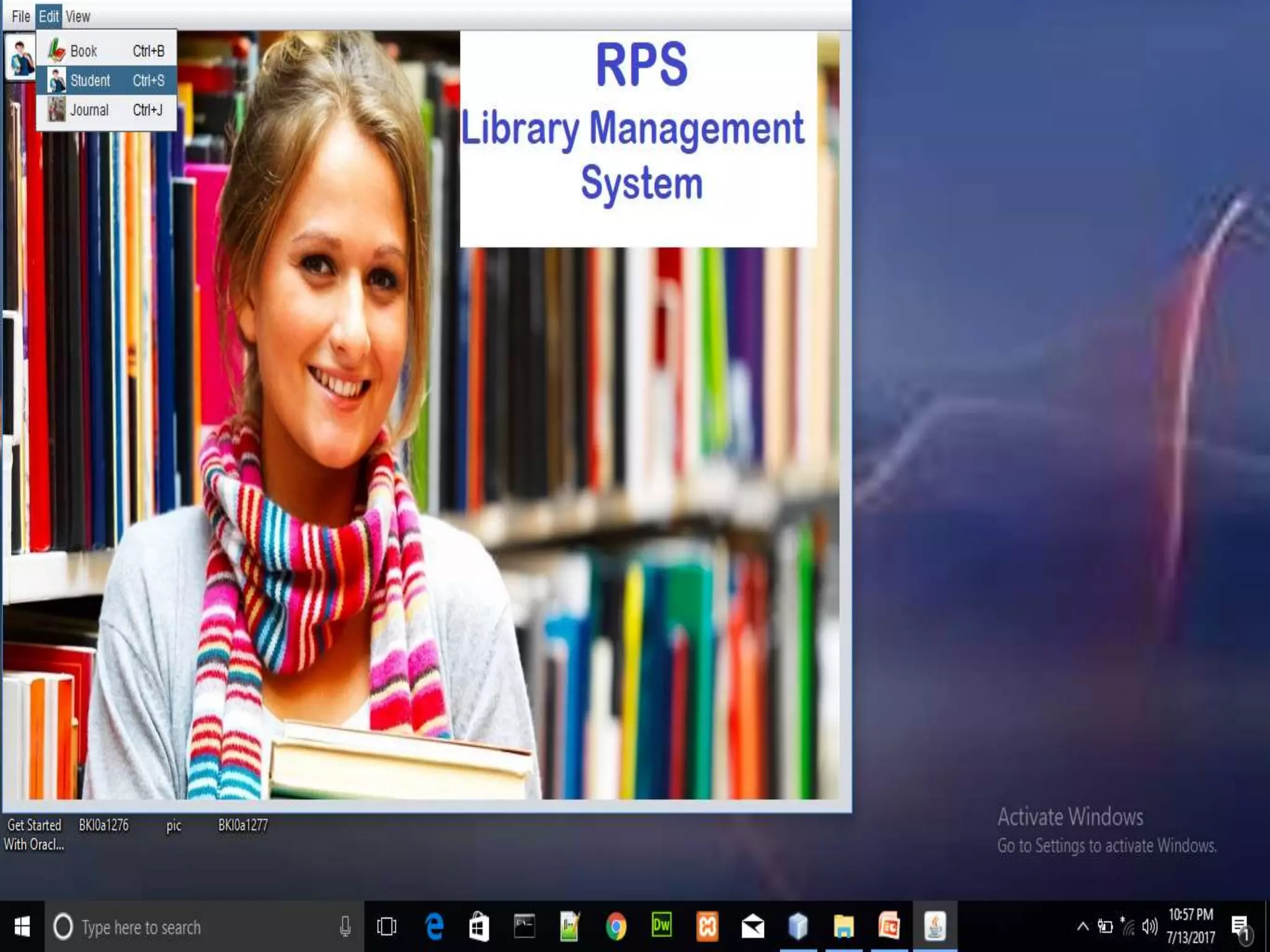Viewport: 1270px width, 952px height.
Task: Click the Java application taskbar icon
Action: pyautogui.click(x=935, y=927)
